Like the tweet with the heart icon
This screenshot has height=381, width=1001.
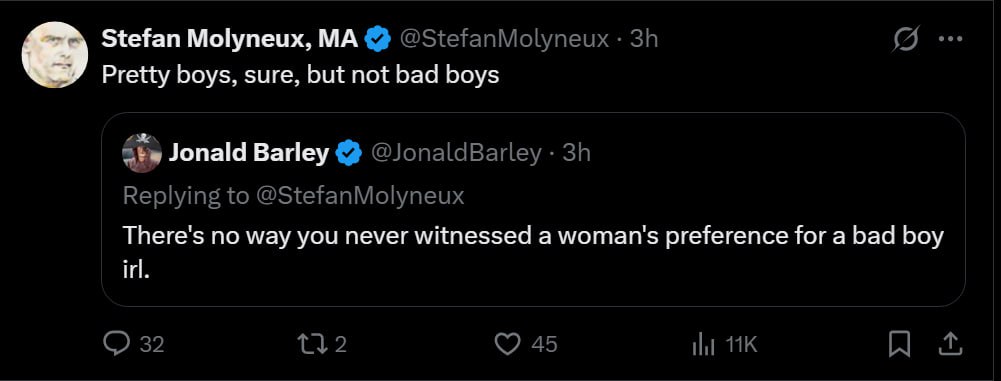tap(508, 345)
